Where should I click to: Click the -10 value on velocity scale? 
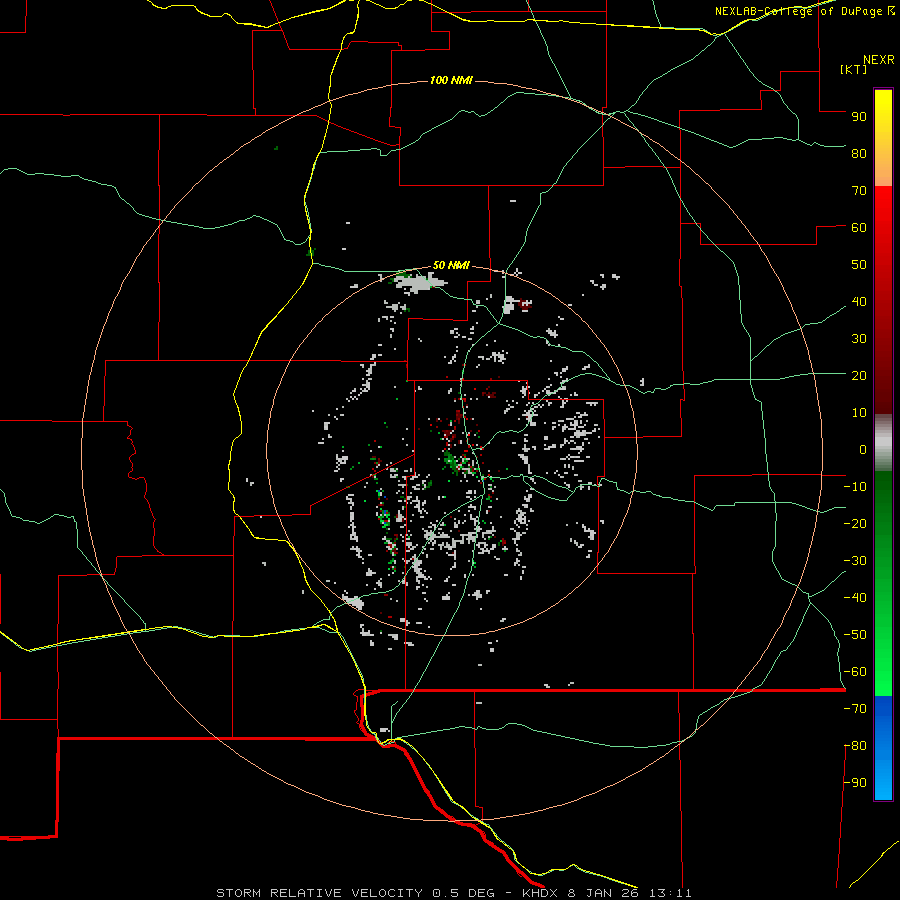855,487
